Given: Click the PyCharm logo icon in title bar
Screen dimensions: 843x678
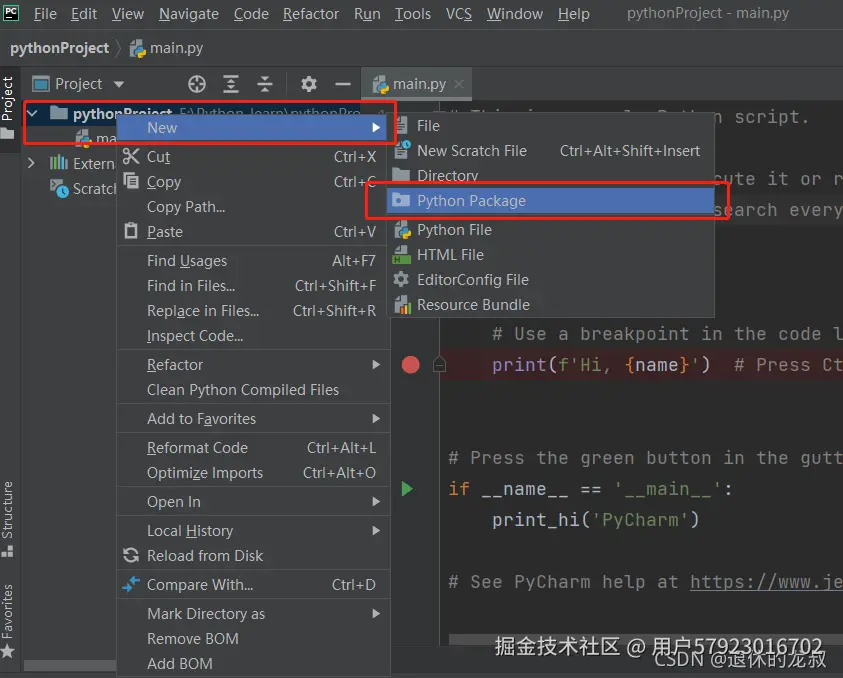Looking at the screenshot, I should click(x=11, y=12).
